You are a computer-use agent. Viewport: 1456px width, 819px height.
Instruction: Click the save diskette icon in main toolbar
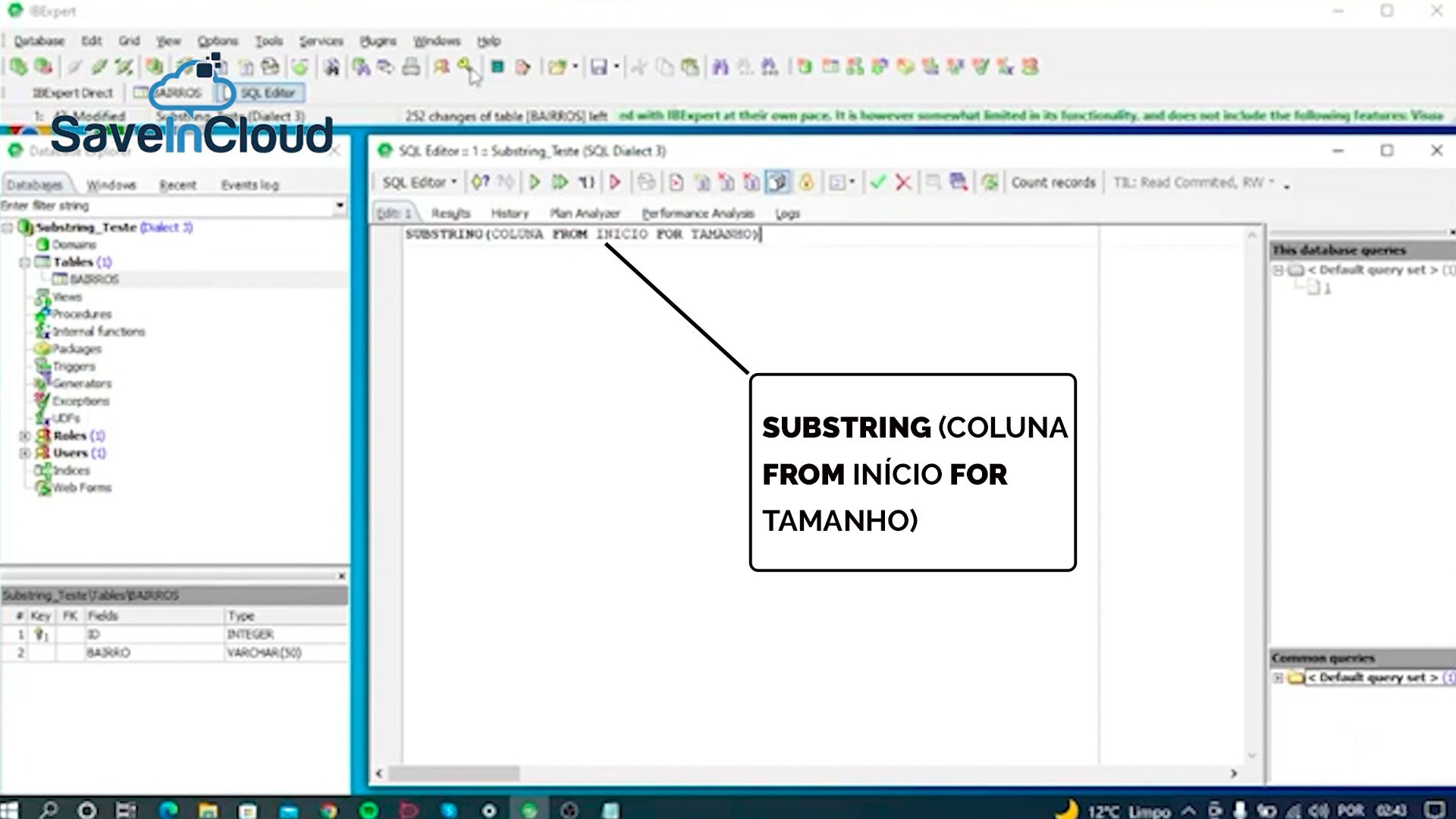click(599, 67)
